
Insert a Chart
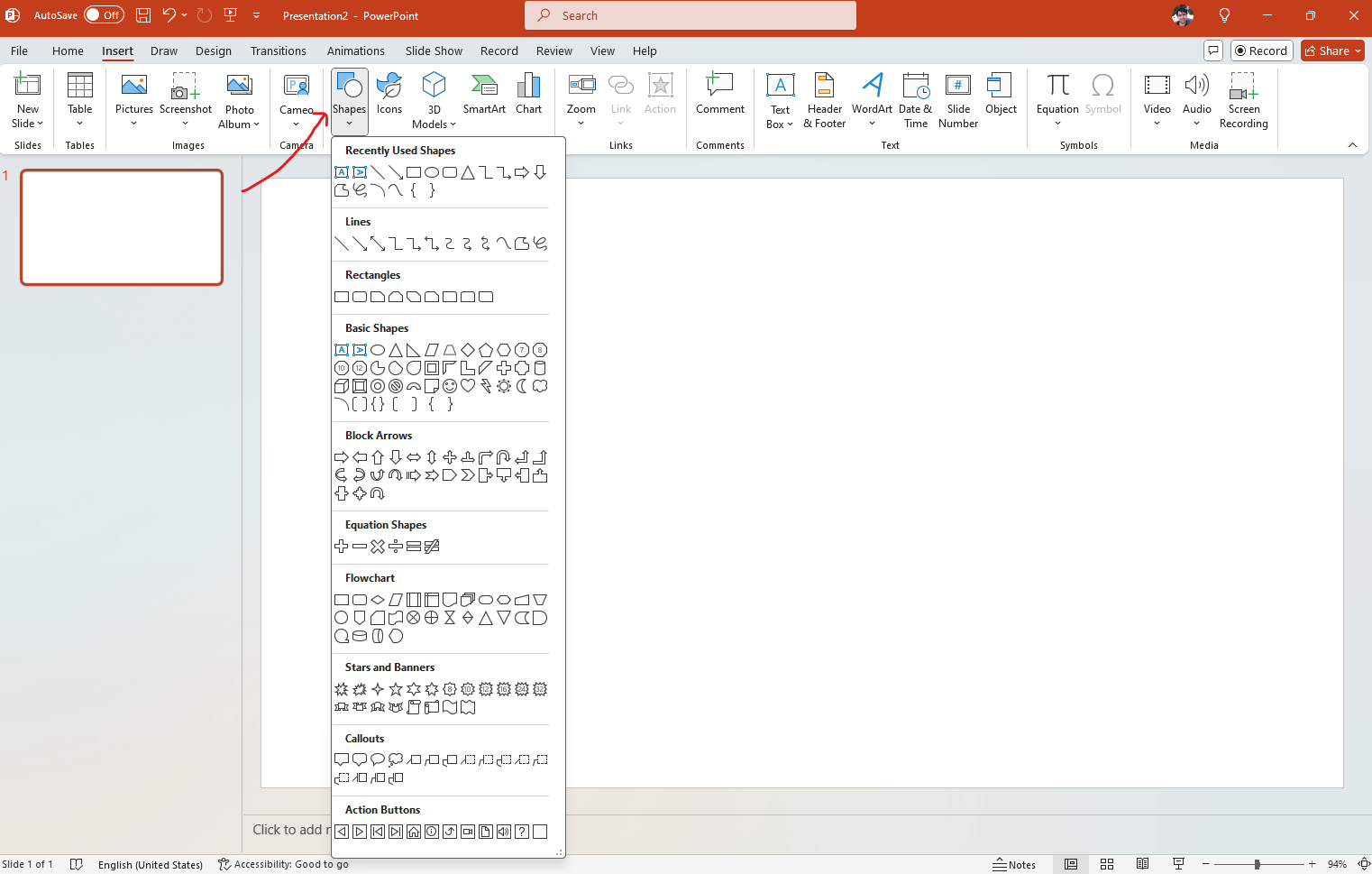[x=528, y=94]
